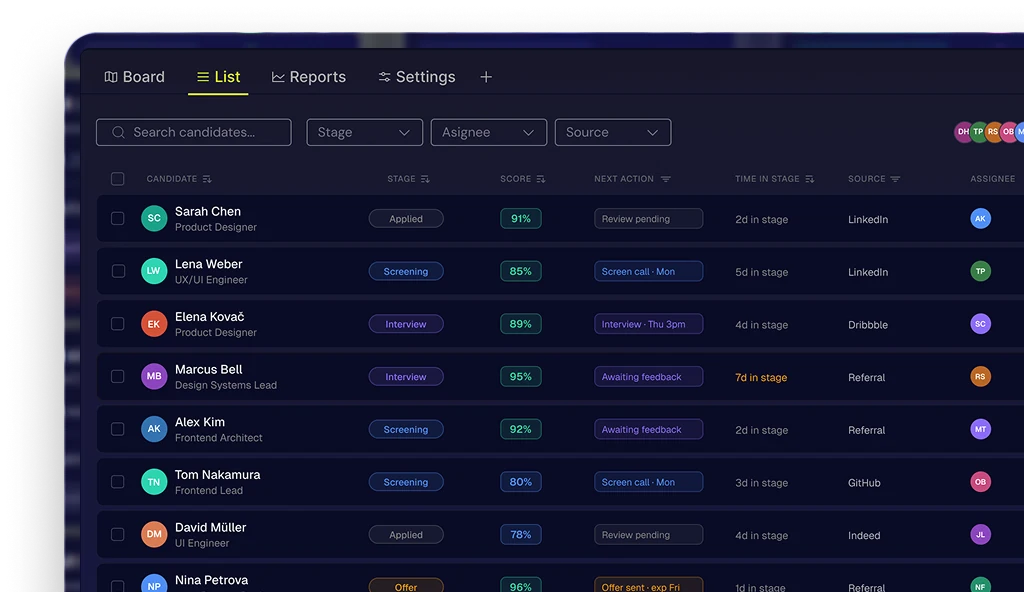1024x592 pixels.
Task: Click the JL assignee avatar on David Müller's row
Action: pos(980,534)
